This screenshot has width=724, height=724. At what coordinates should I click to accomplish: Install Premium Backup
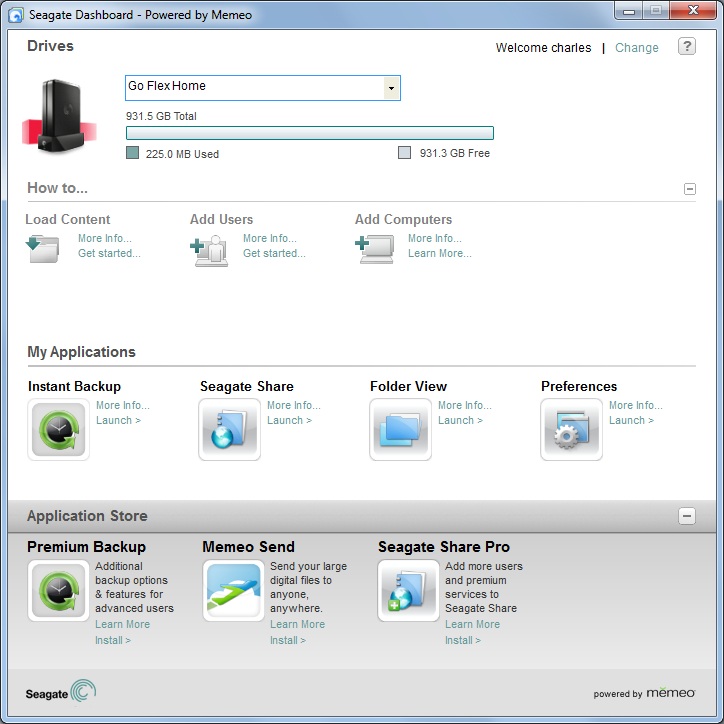113,640
